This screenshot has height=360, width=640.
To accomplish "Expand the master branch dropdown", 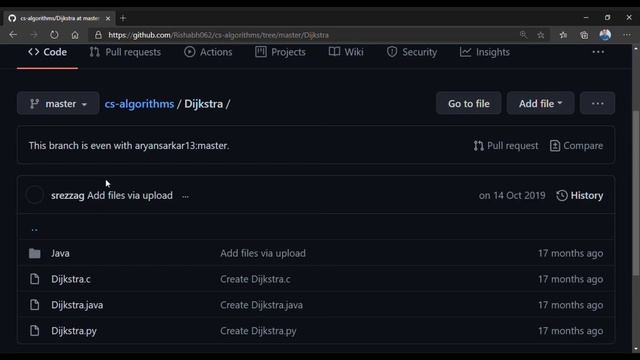I will (58, 104).
